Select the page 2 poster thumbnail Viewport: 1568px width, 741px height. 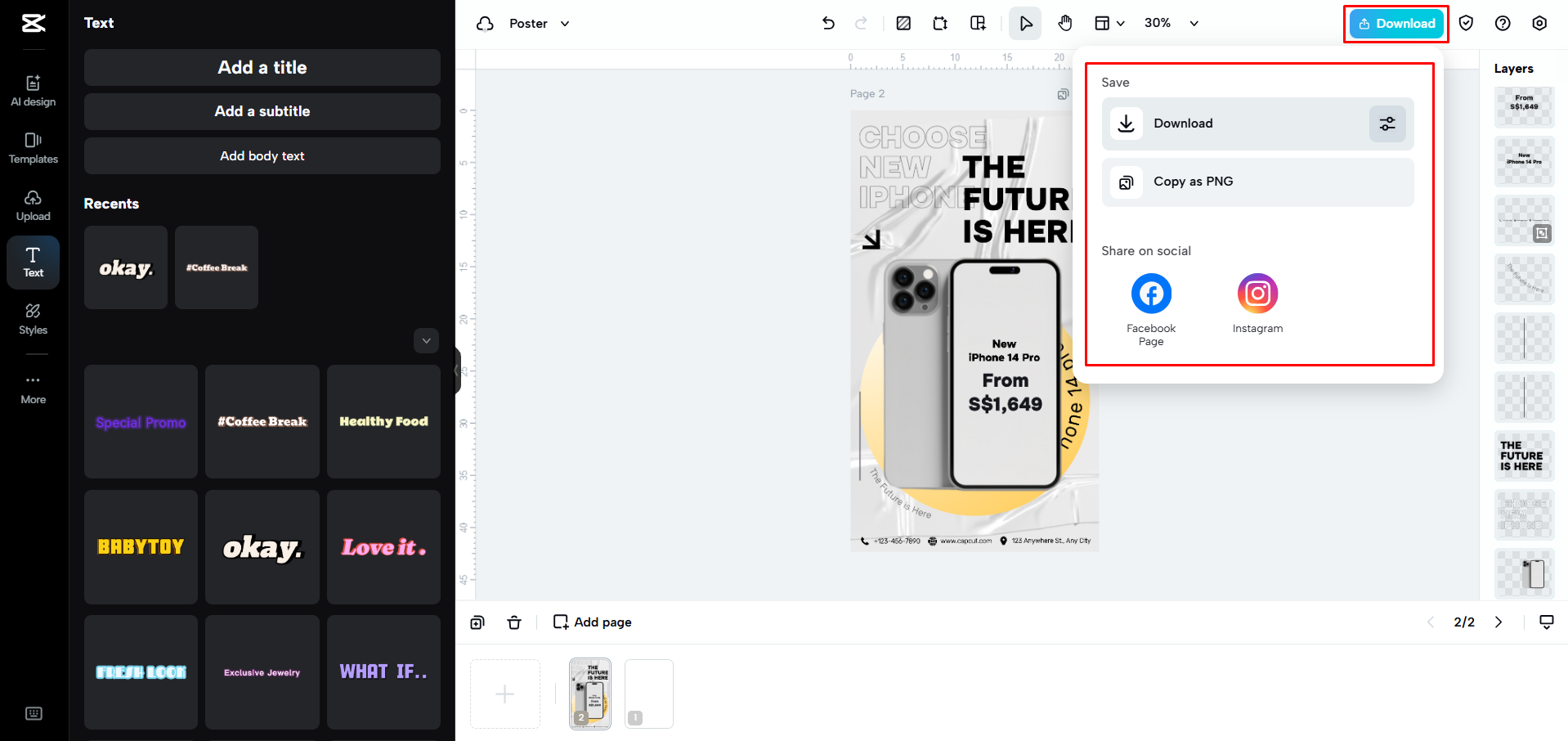pos(590,694)
